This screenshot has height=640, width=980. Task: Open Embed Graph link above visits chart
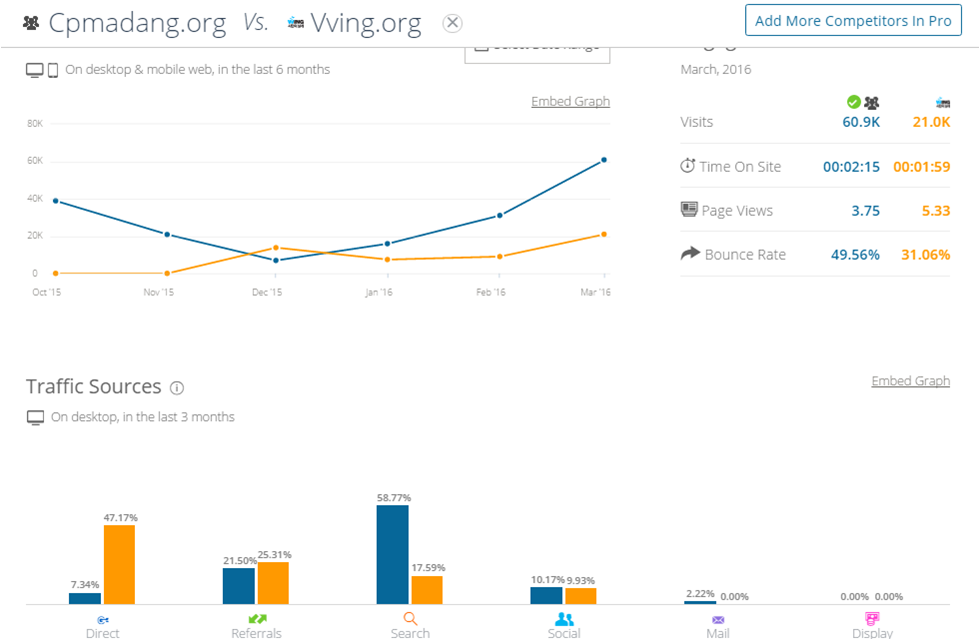(570, 101)
